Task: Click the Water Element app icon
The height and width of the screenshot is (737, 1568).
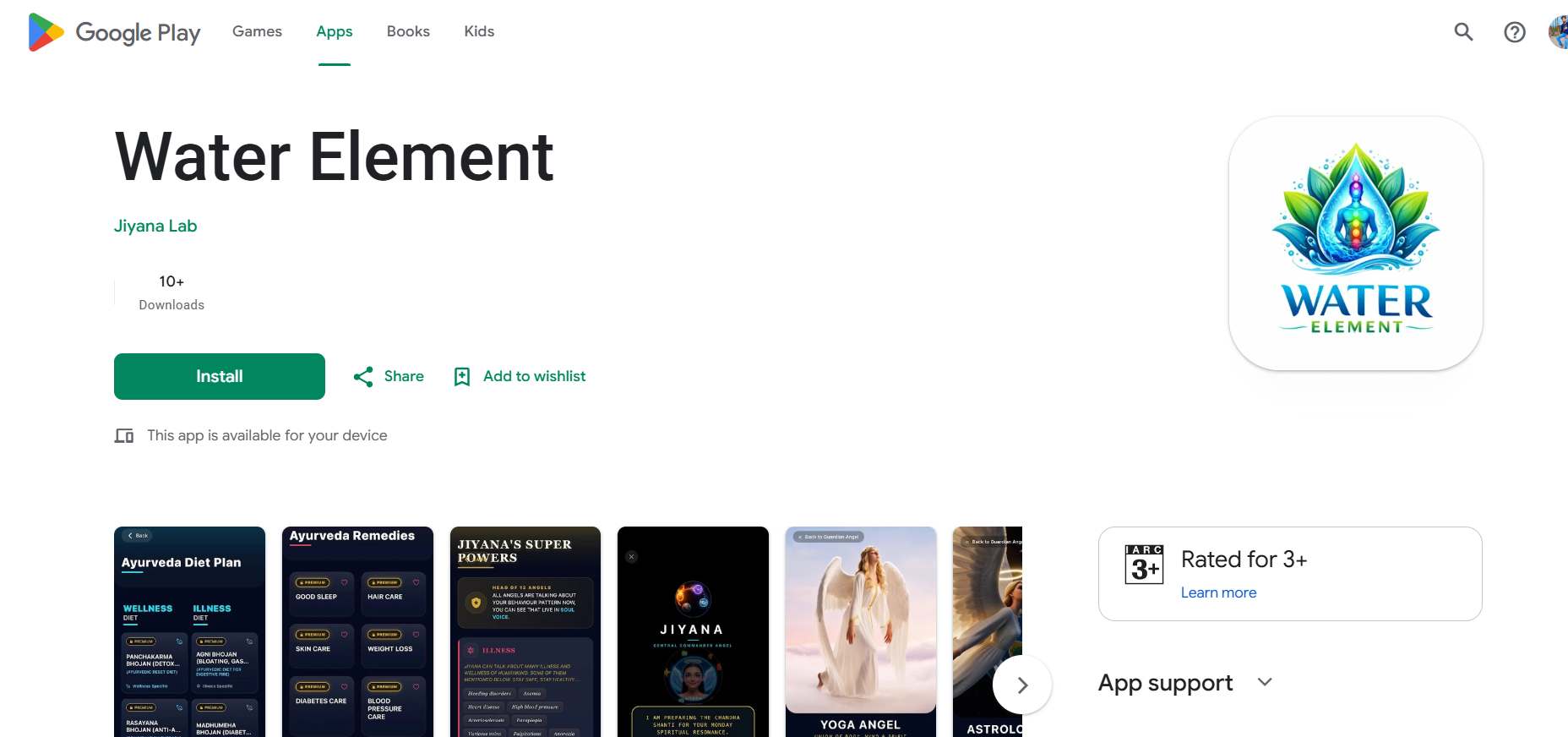Action: (1356, 243)
